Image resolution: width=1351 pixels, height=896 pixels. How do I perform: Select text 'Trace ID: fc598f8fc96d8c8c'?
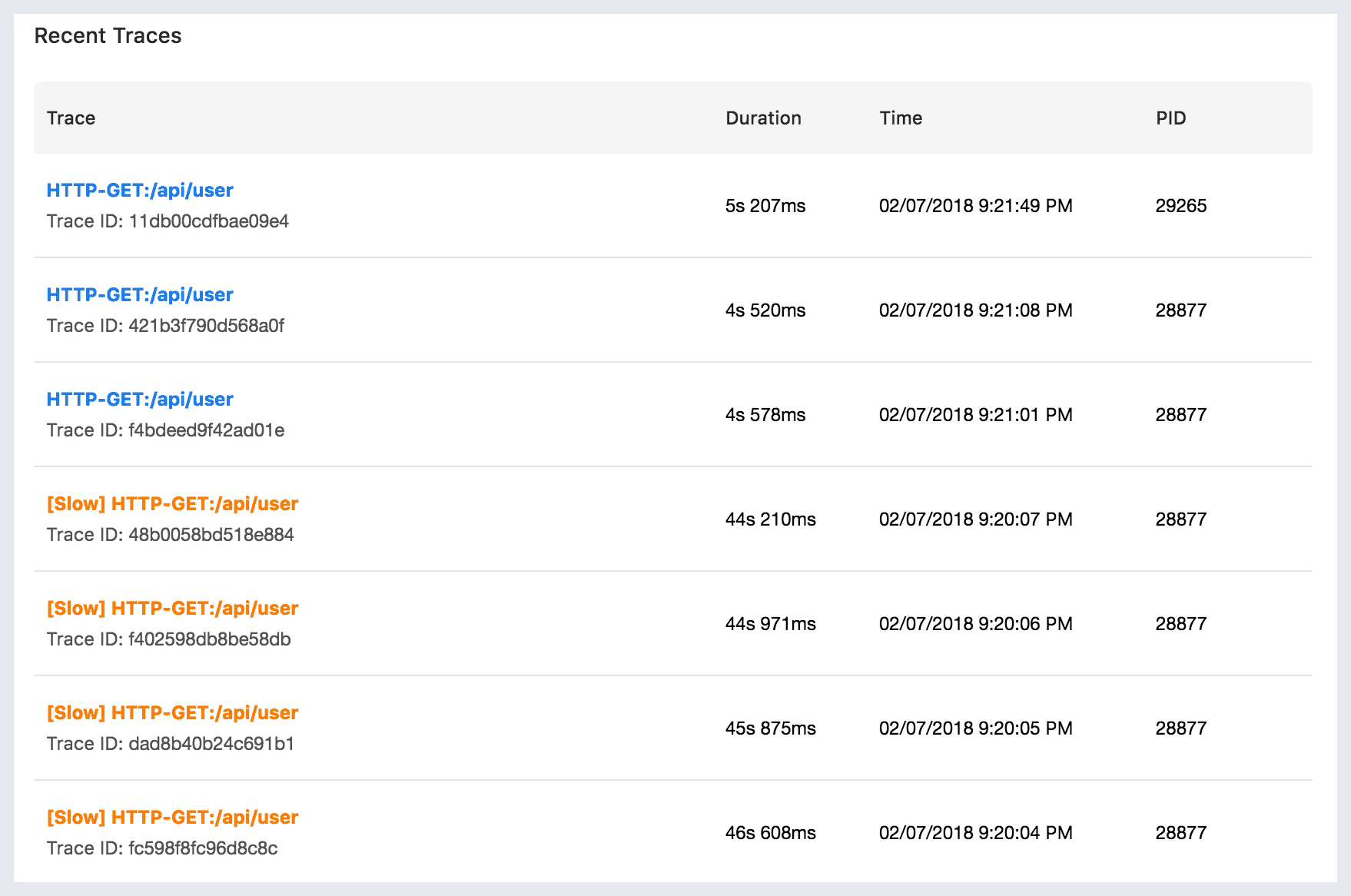162,848
